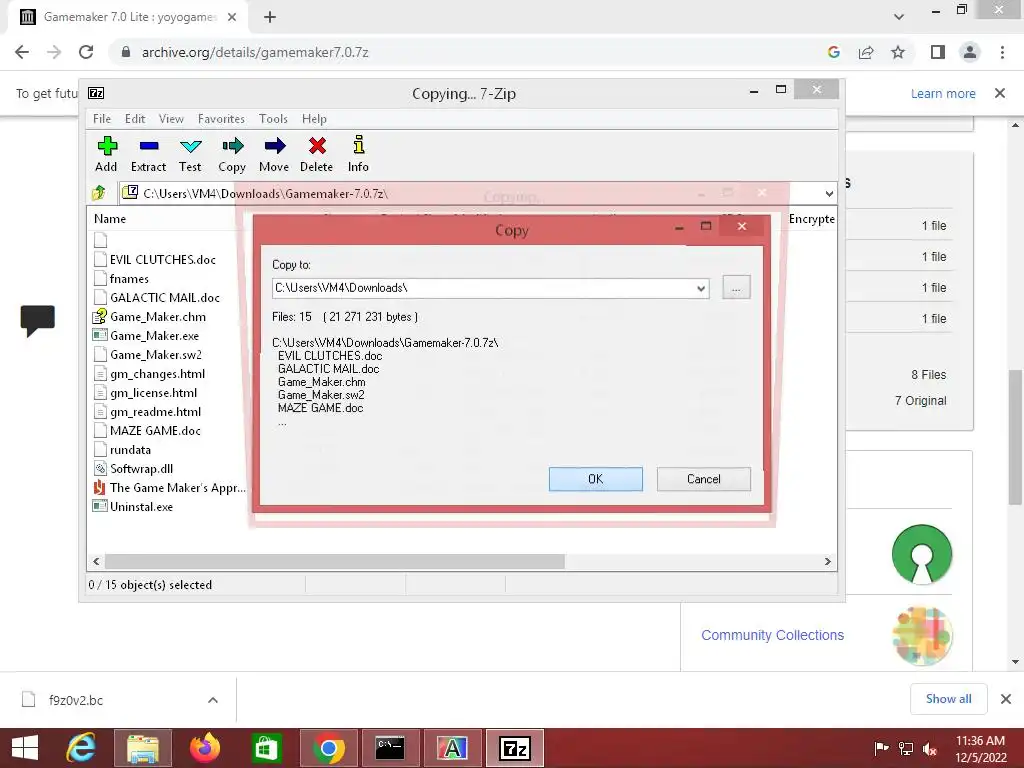This screenshot has height=768, width=1024.
Task: Confirm copy with the OK button
Action: (596, 479)
